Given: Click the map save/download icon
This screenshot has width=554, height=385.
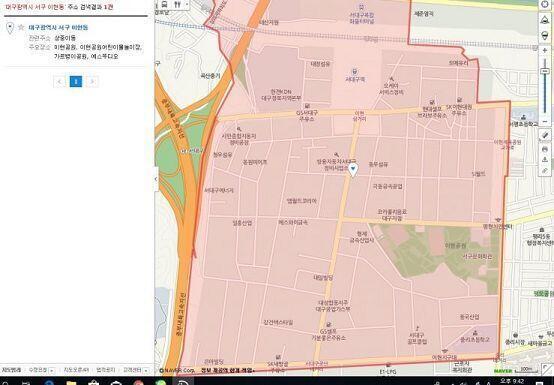Looking at the screenshot, I should pos(545,160).
